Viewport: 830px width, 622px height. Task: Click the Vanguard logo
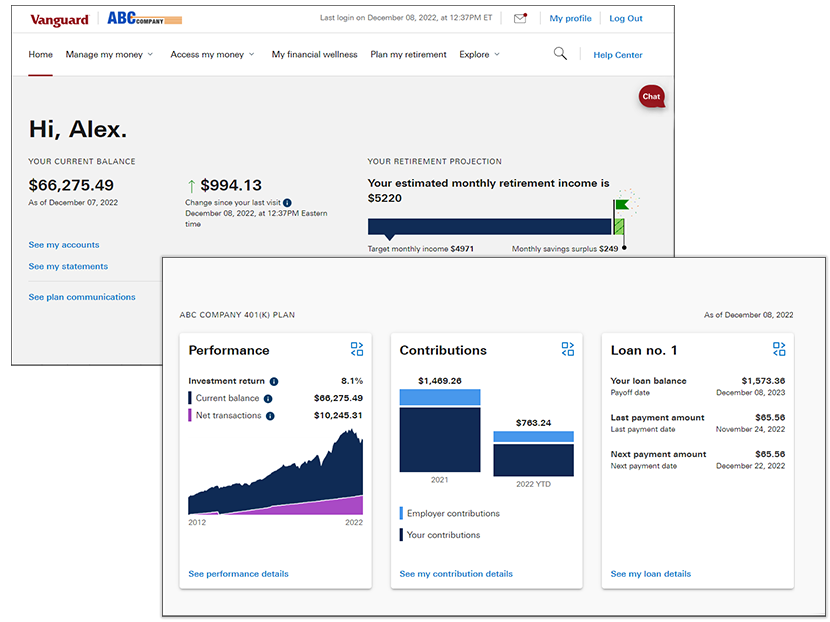click(59, 18)
